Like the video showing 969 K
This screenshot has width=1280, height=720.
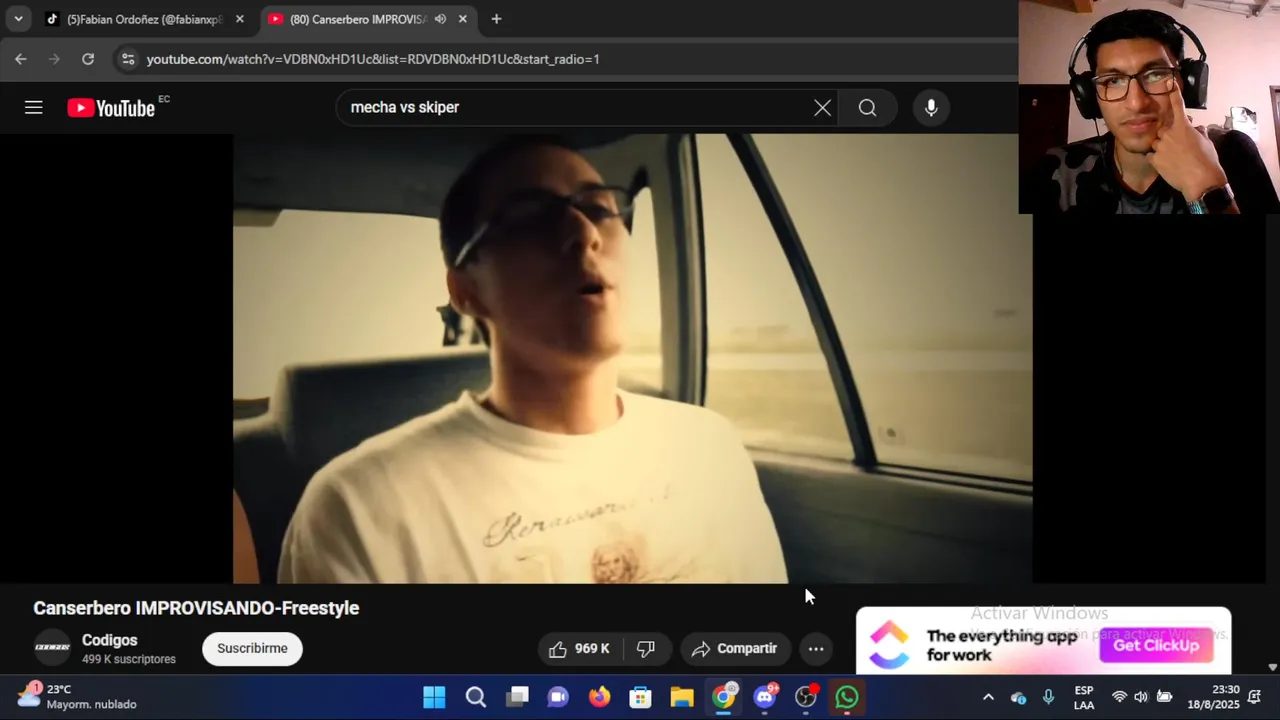coord(579,649)
